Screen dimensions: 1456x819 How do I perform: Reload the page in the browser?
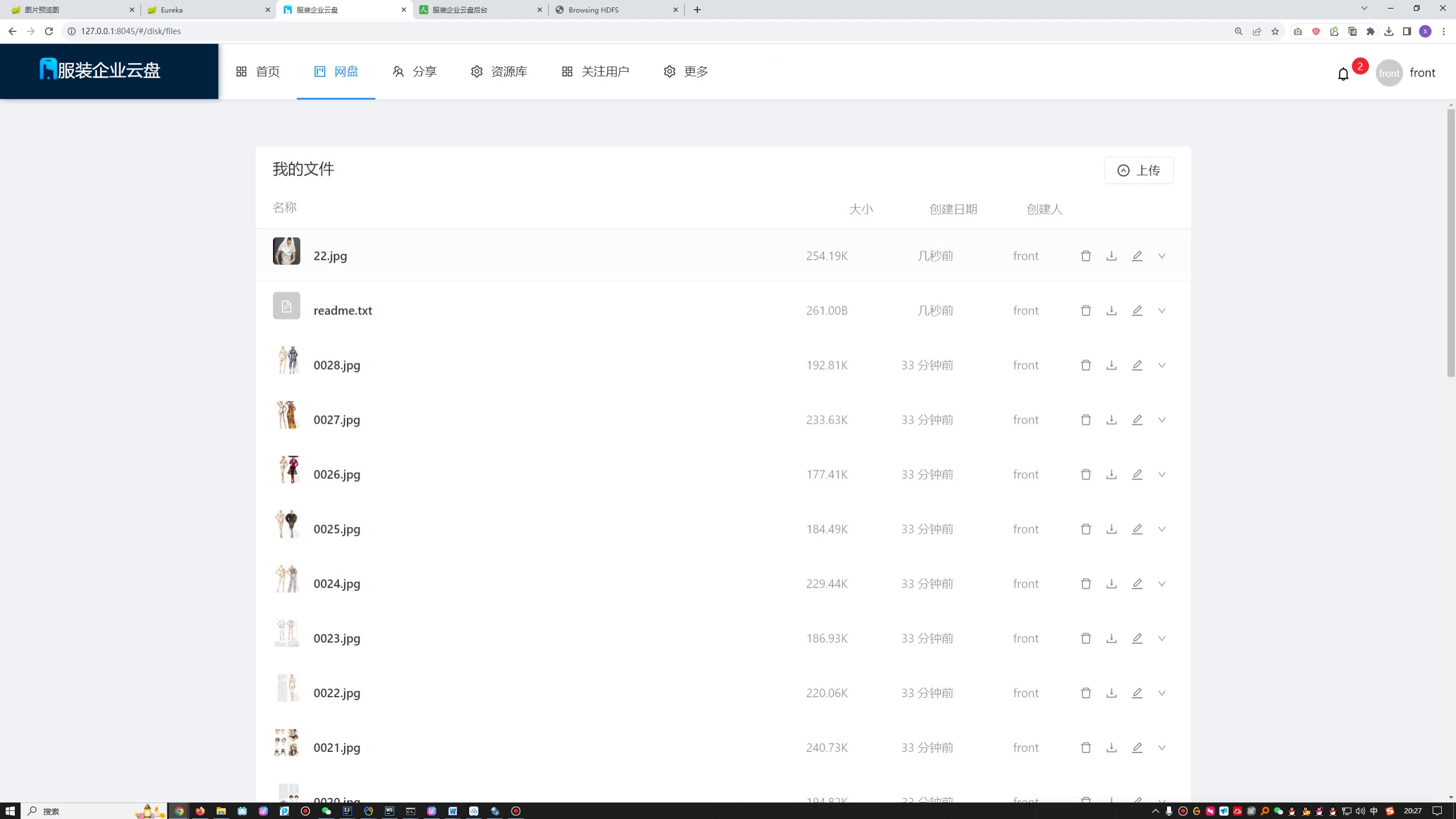(49, 31)
